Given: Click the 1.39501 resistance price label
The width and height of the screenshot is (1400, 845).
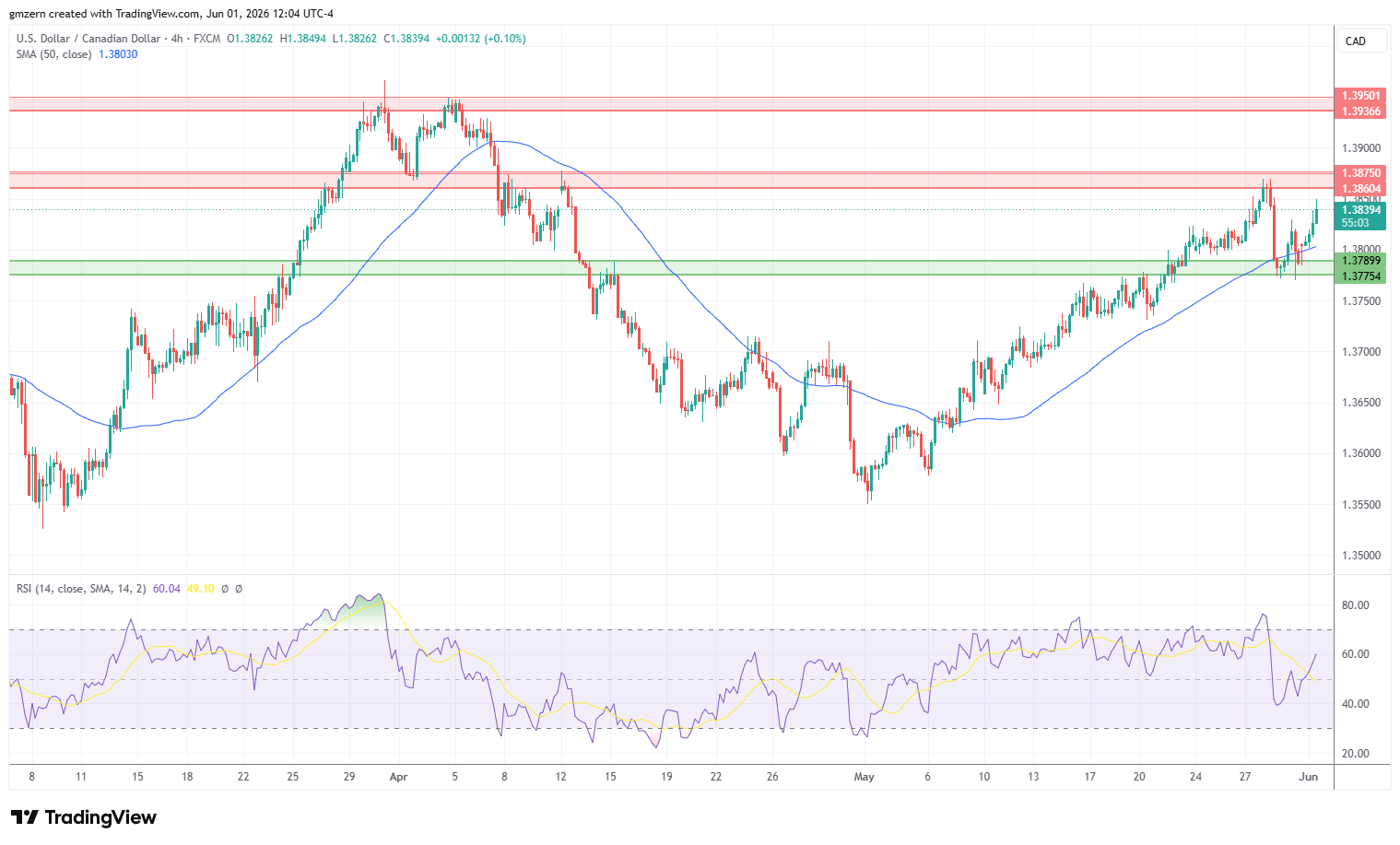Looking at the screenshot, I should click(1360, 96).
